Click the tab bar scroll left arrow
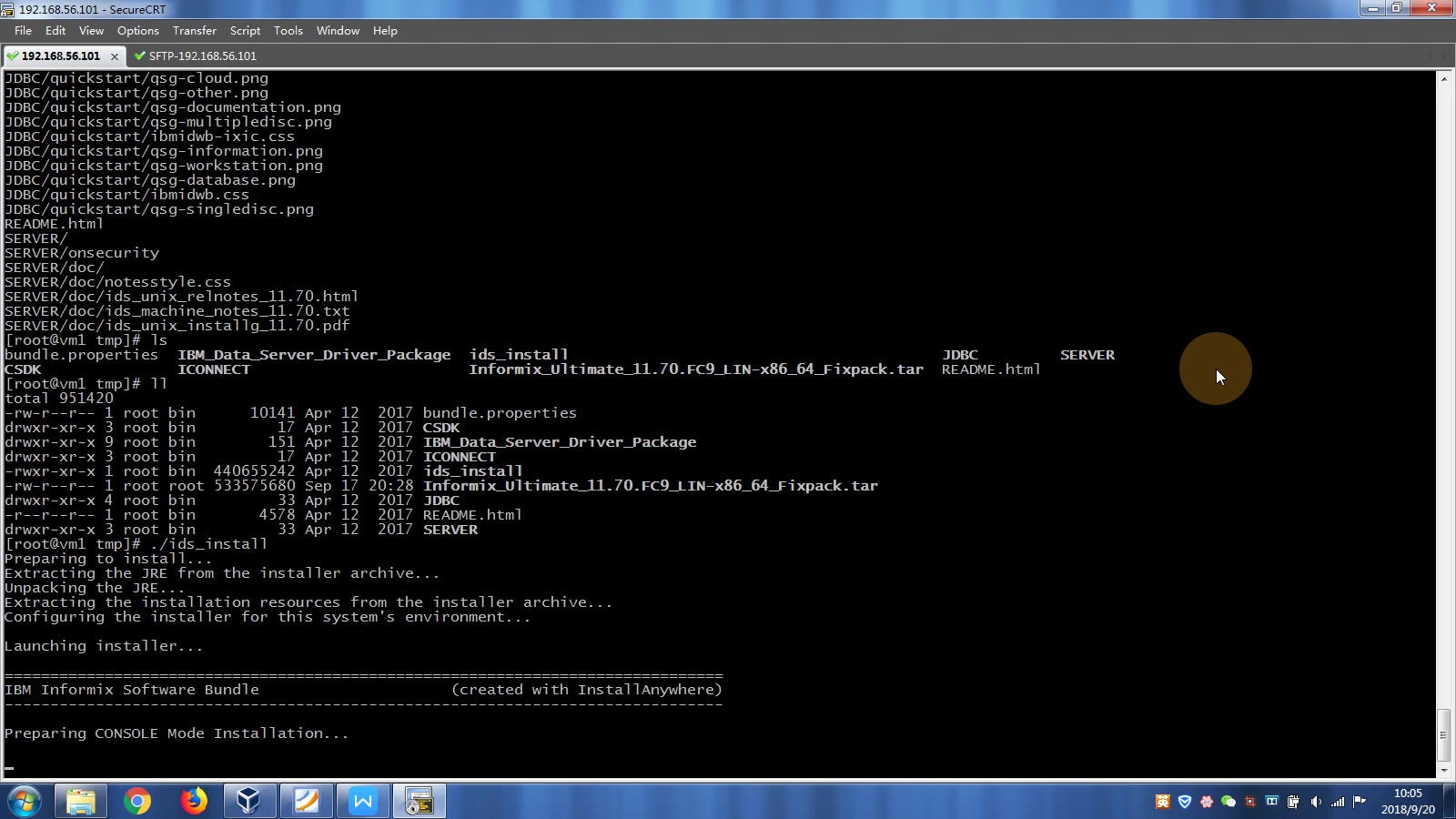The image size is (1456, 819). [x=1430, y=56]
